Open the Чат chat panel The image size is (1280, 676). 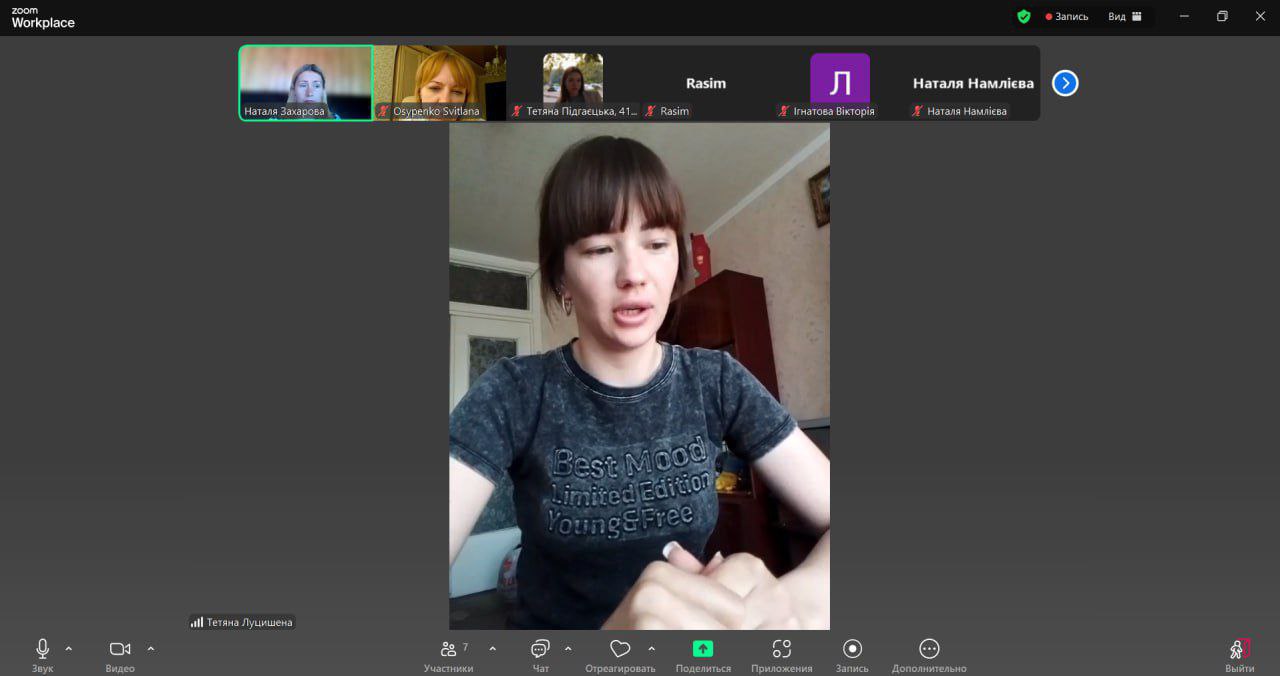540,650
